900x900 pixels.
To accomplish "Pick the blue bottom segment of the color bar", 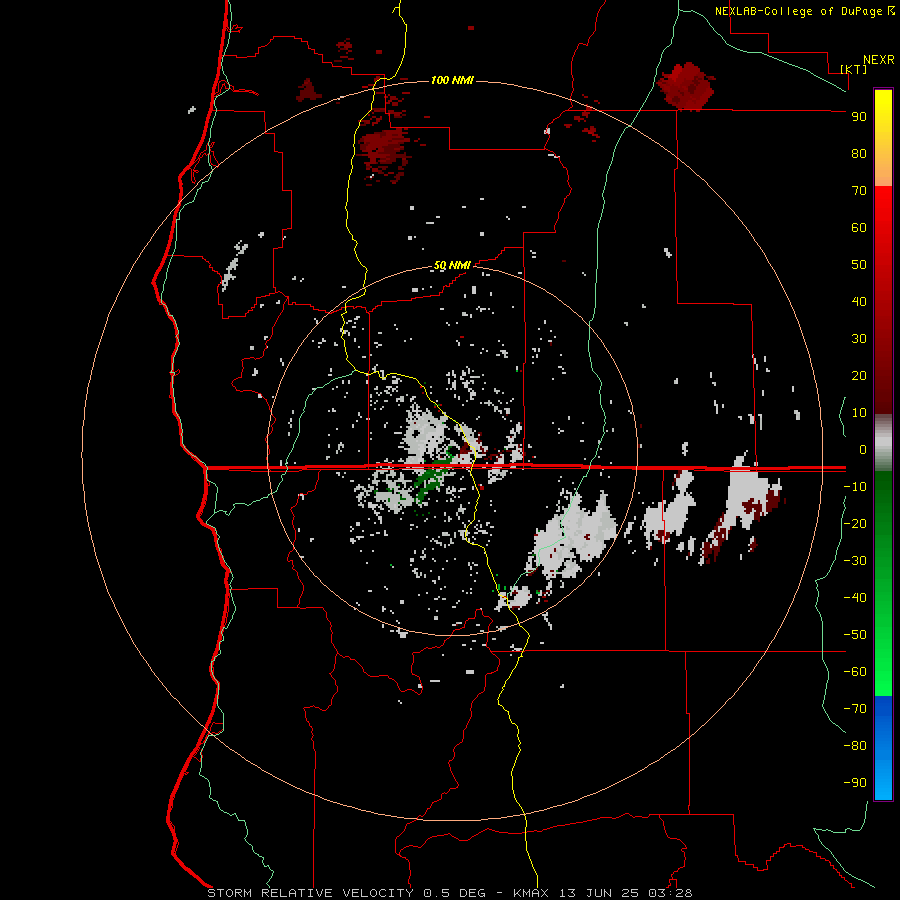I will coord(883,748).
